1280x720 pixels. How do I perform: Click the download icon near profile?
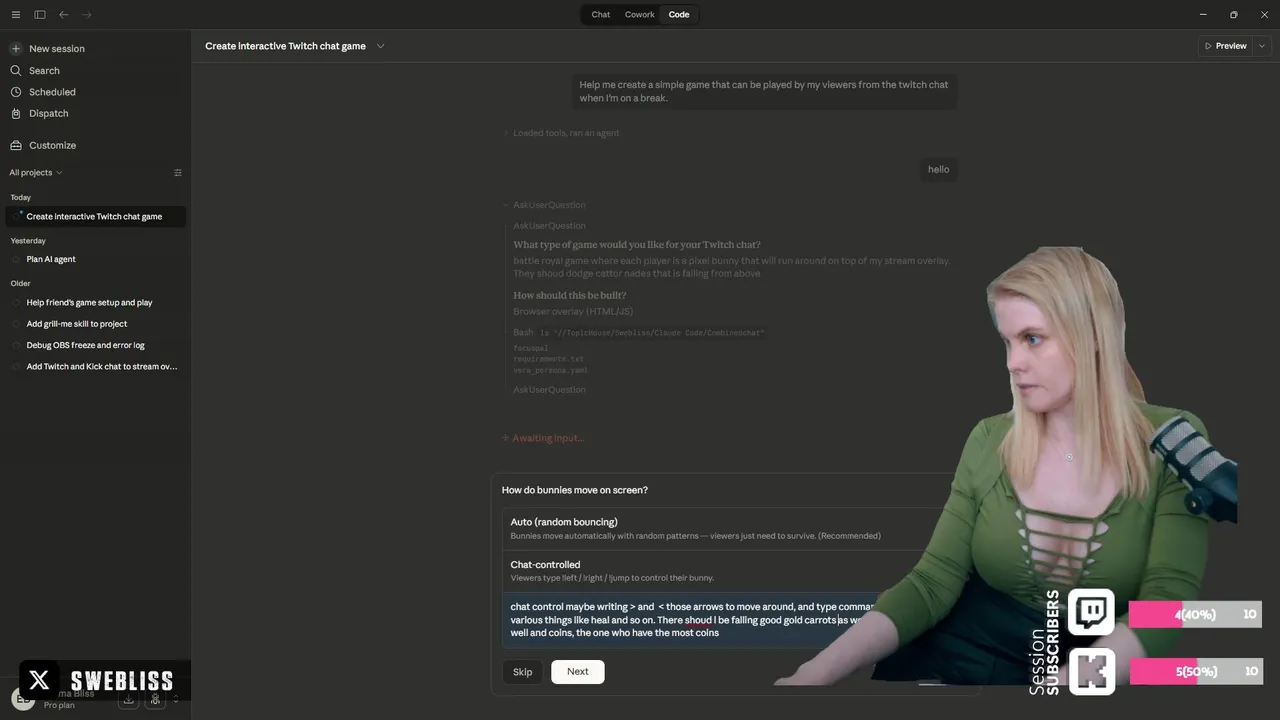pyautogui.click(x=128, y=700)
